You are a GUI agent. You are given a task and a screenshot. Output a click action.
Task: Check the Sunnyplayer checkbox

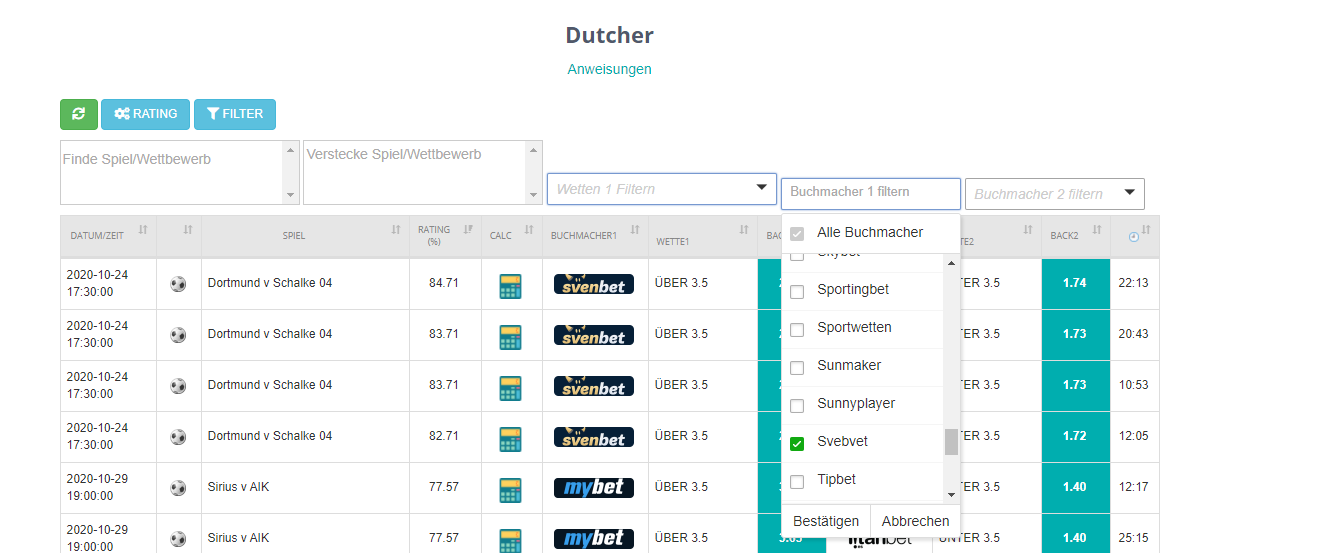pos(797,406)
